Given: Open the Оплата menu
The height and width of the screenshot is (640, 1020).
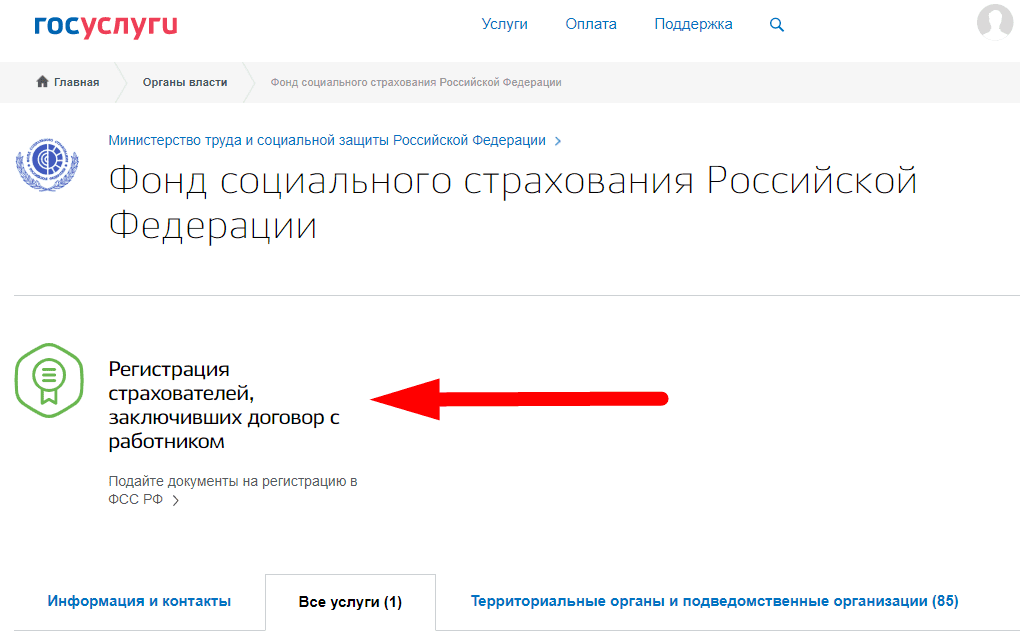Looking at the screenshot, I should pos(591,24).
